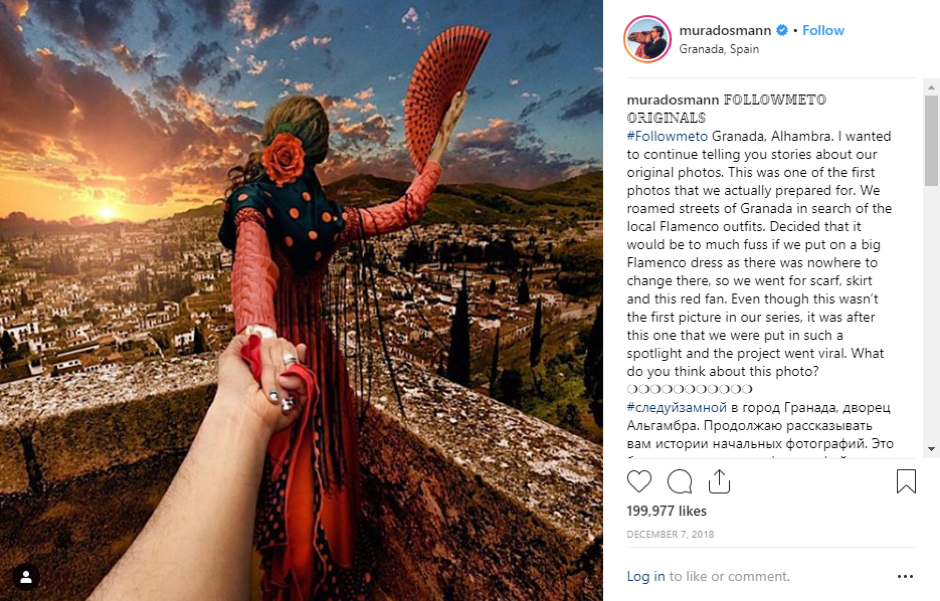View the Granada, Spain location page
The image size is (940, 601).
(719, 49)
